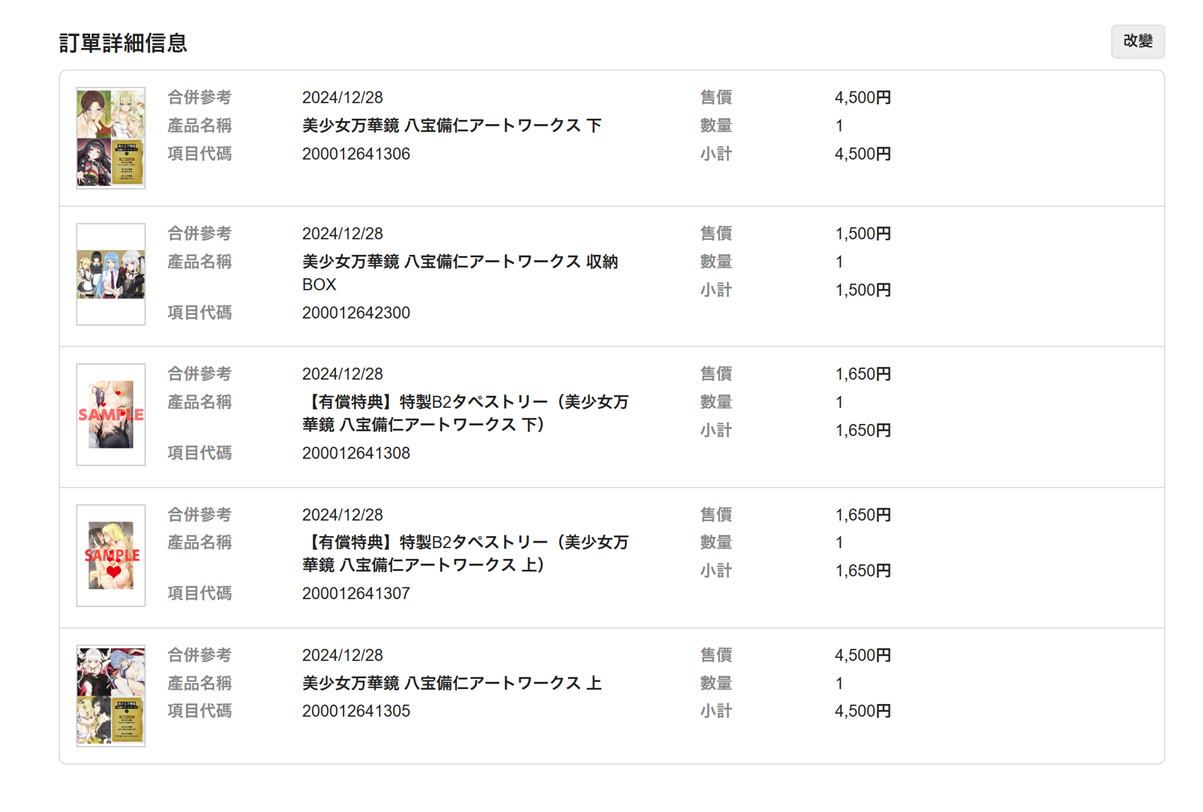
Task: Select 【有償特典】特製B2タペストリー (アートワークス 上) title
Action: click(465, 553)
